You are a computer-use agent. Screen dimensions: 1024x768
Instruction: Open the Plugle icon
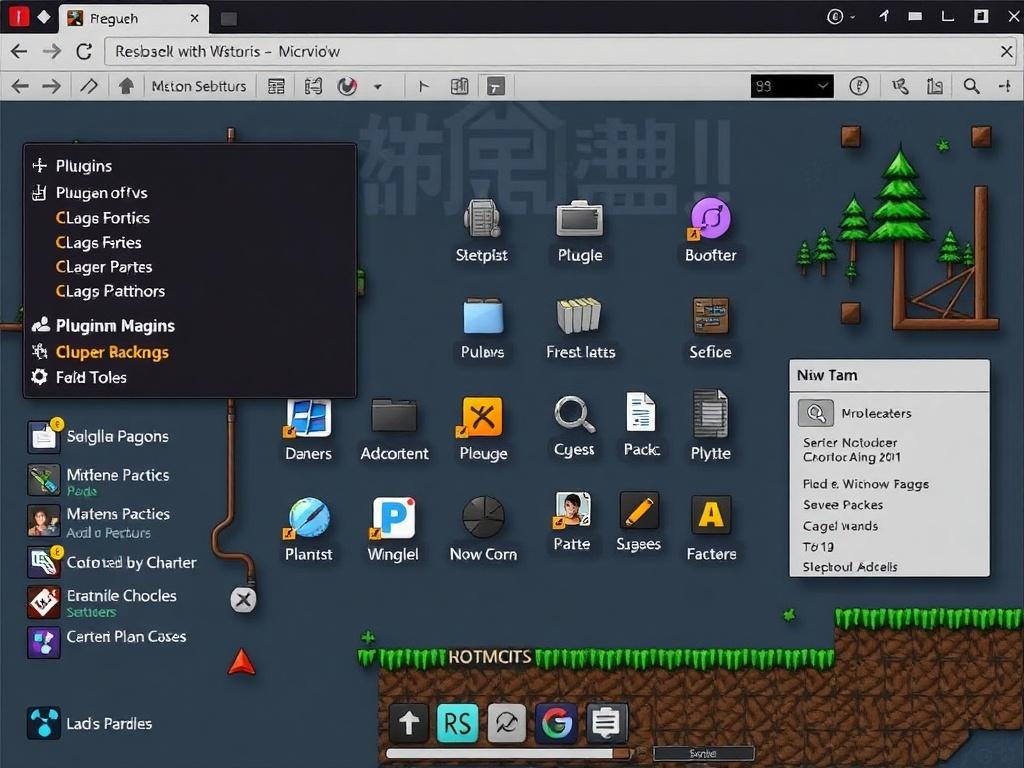coord(579,219)
